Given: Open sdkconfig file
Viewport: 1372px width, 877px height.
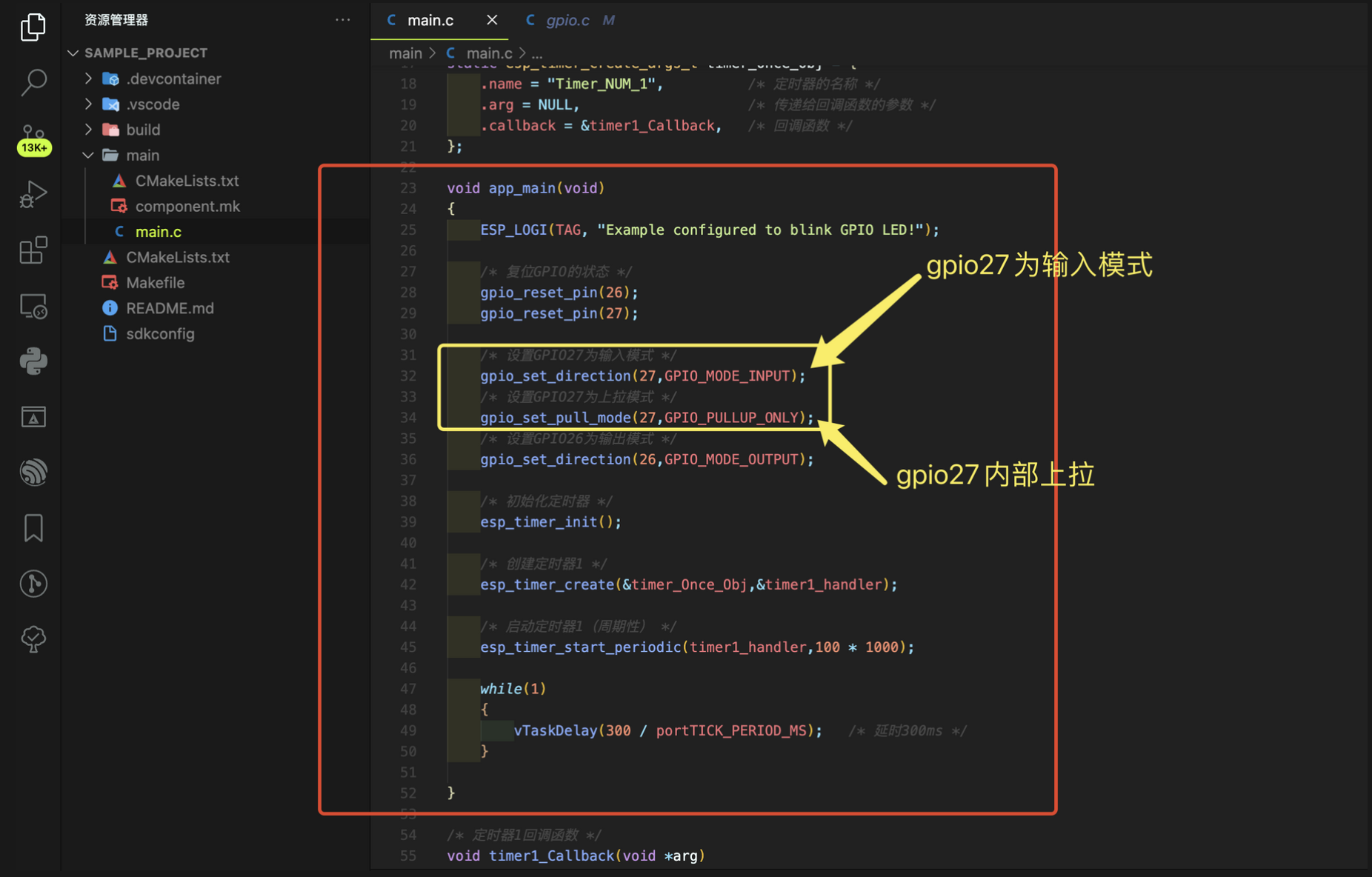Looking at the screenshot, I should tap(160, 334).
